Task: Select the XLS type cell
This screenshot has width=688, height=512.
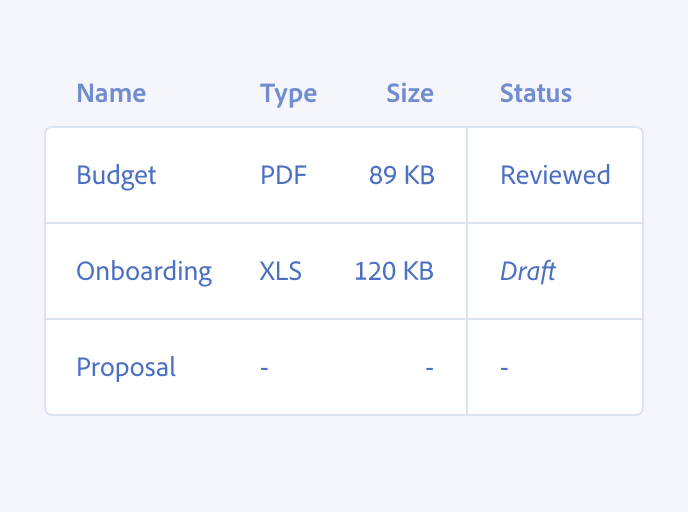Action: 281,272
